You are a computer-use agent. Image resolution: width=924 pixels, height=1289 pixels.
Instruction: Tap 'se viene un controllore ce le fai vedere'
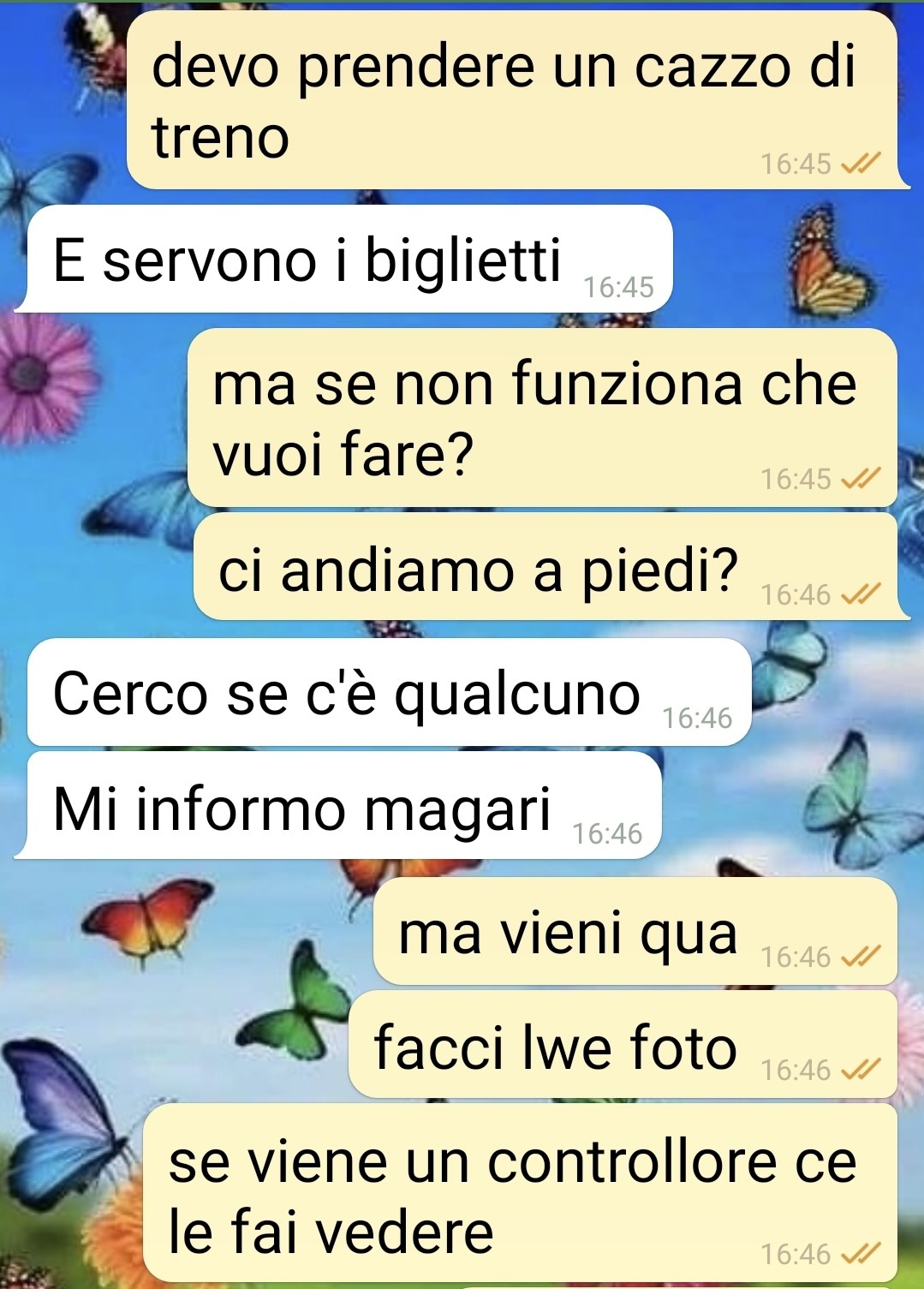[x=520, y=1193]
